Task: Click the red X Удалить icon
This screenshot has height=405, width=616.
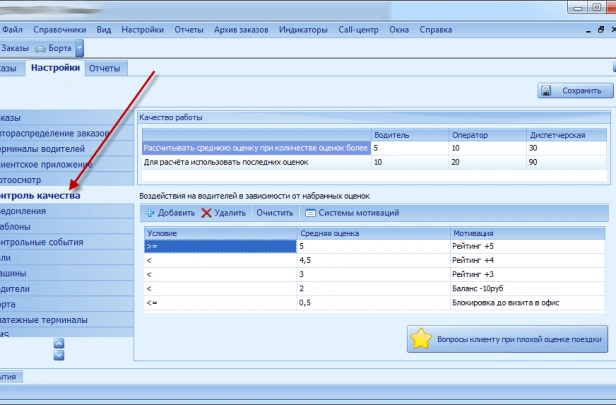Action: point(206,213)
